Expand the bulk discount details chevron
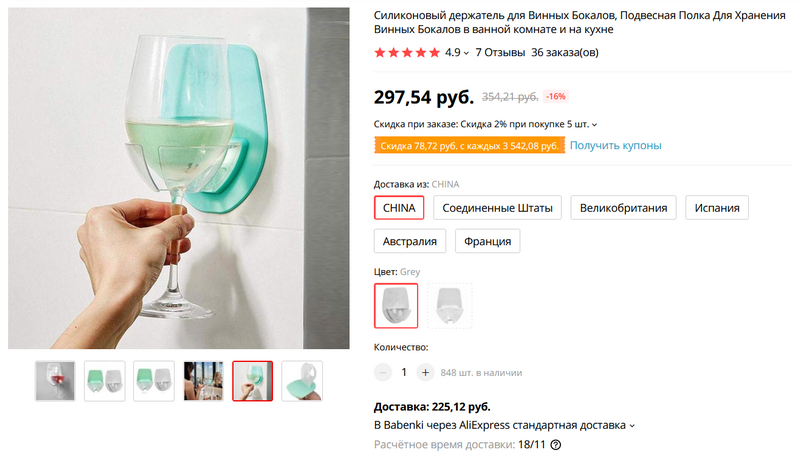 (595, 125)
